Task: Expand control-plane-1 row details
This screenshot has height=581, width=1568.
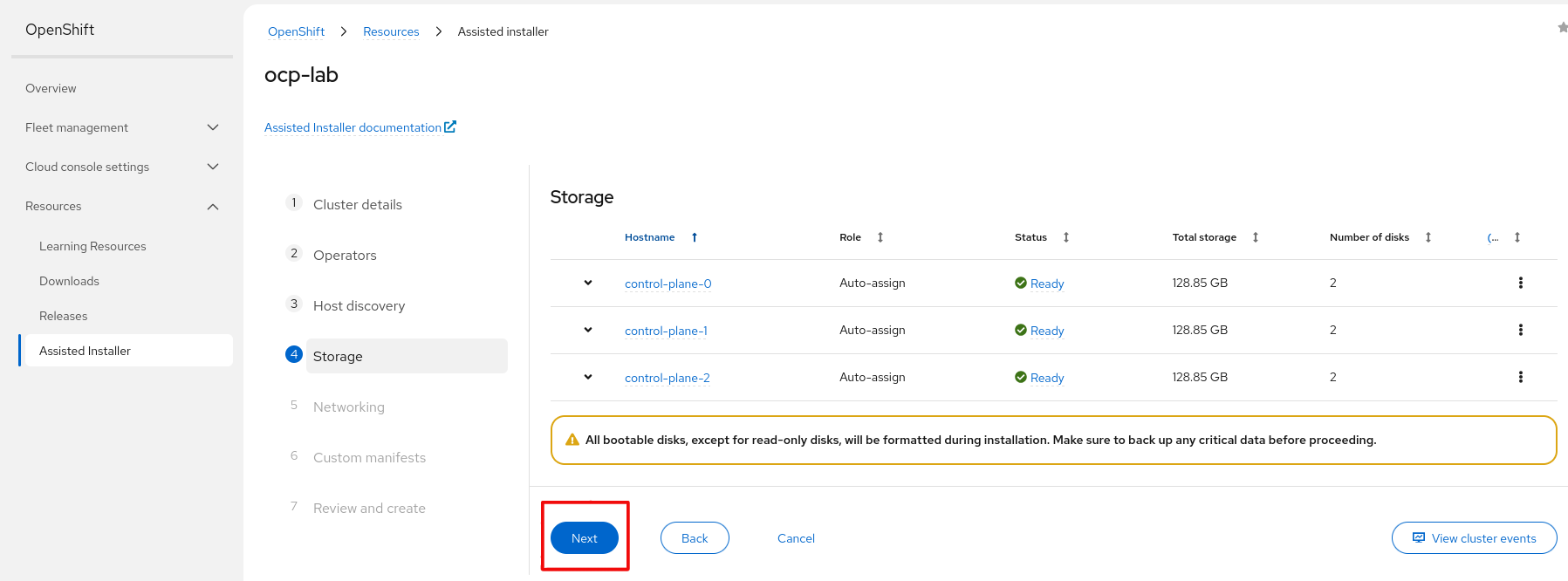Action: point(588,330)
